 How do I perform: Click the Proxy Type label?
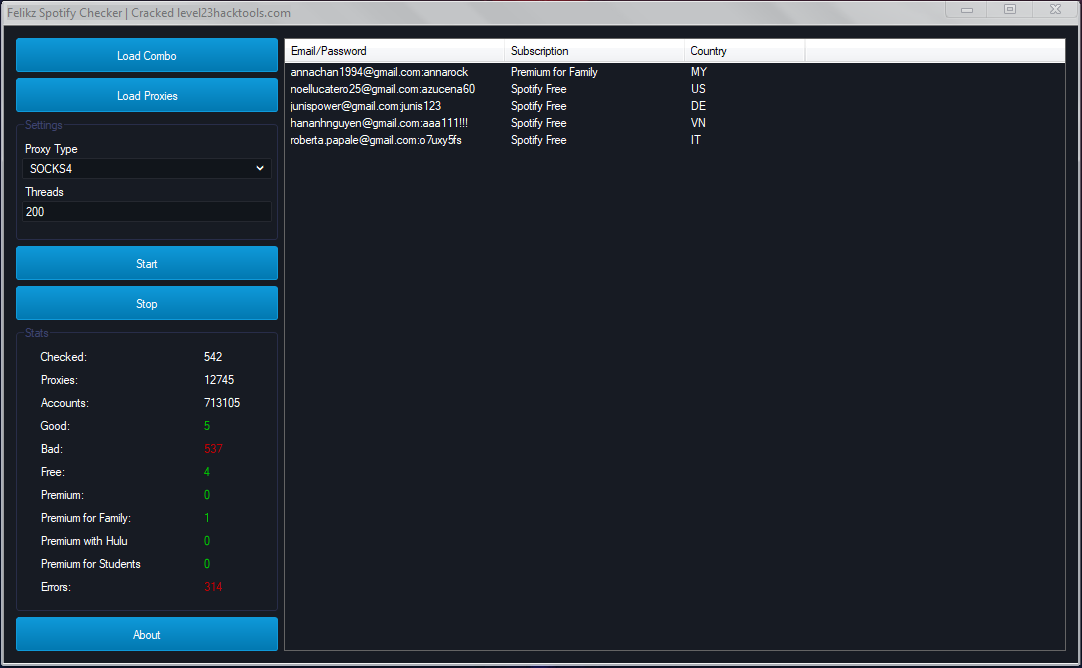51,149
